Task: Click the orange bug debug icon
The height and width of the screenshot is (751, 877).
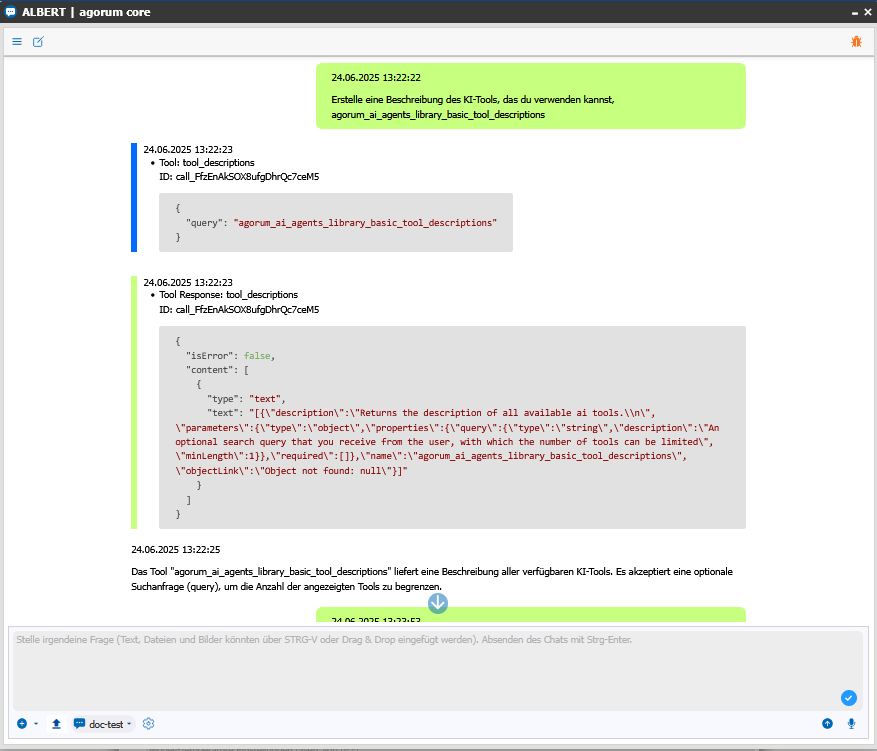Action: pos(856,41)
